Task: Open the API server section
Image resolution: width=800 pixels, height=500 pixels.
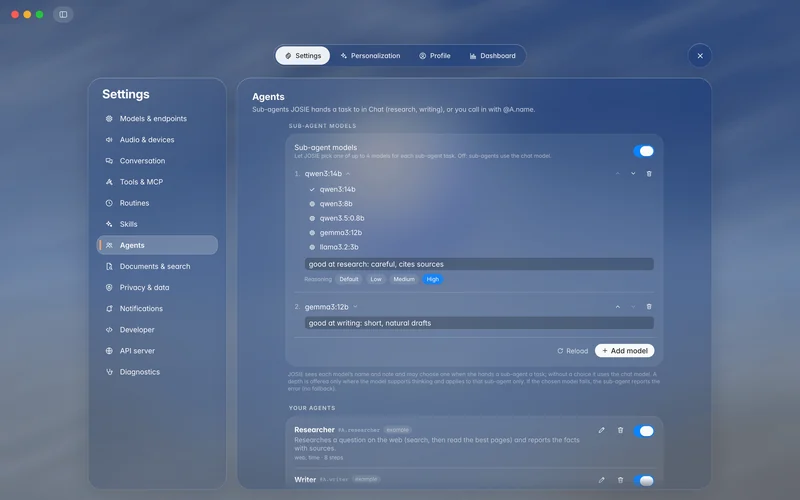Action: [157, 351]
